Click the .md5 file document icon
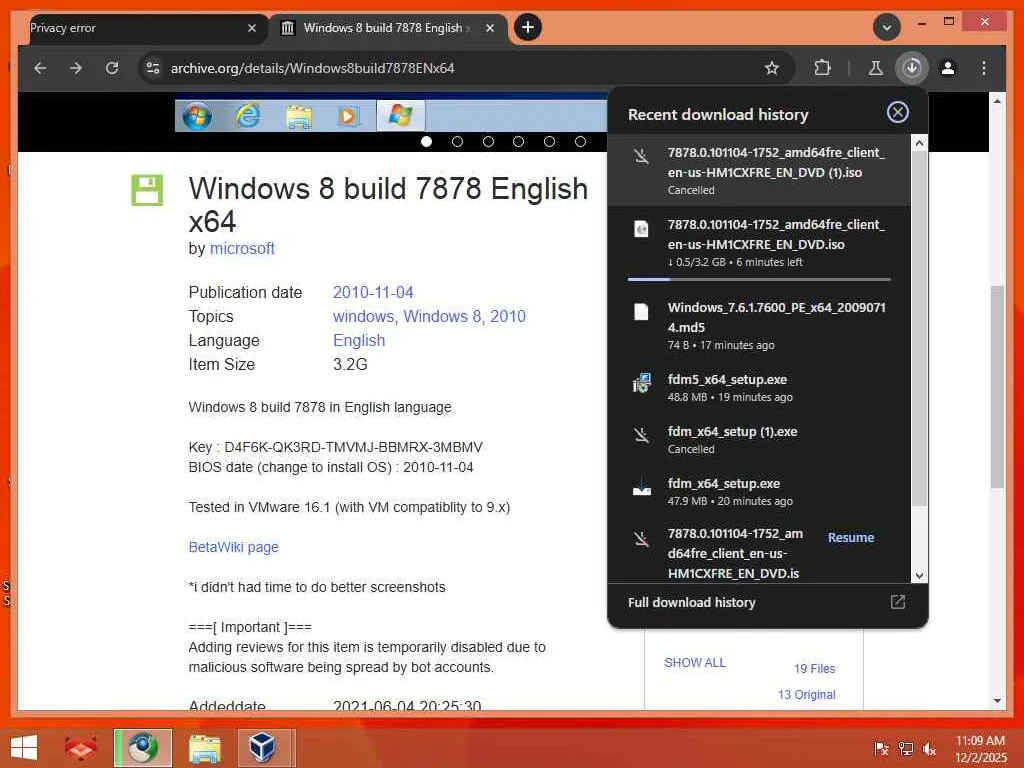Screen dimensions: 1024x768 coord(641,312)
